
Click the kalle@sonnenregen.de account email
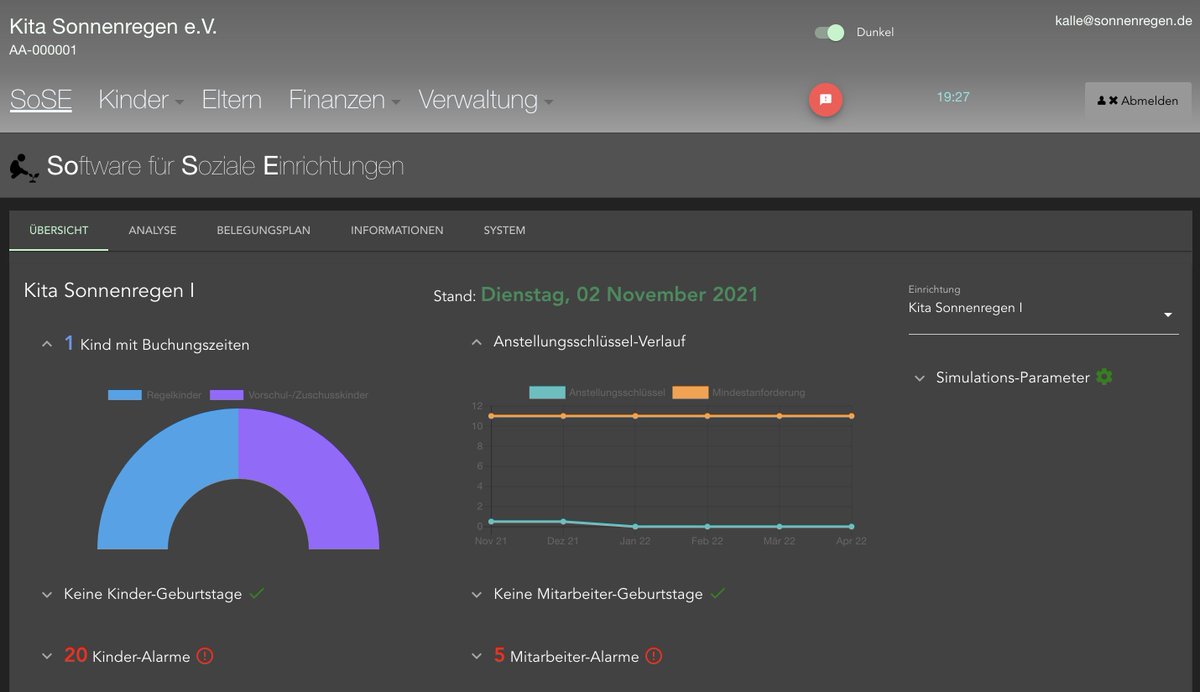(1123, 21)
